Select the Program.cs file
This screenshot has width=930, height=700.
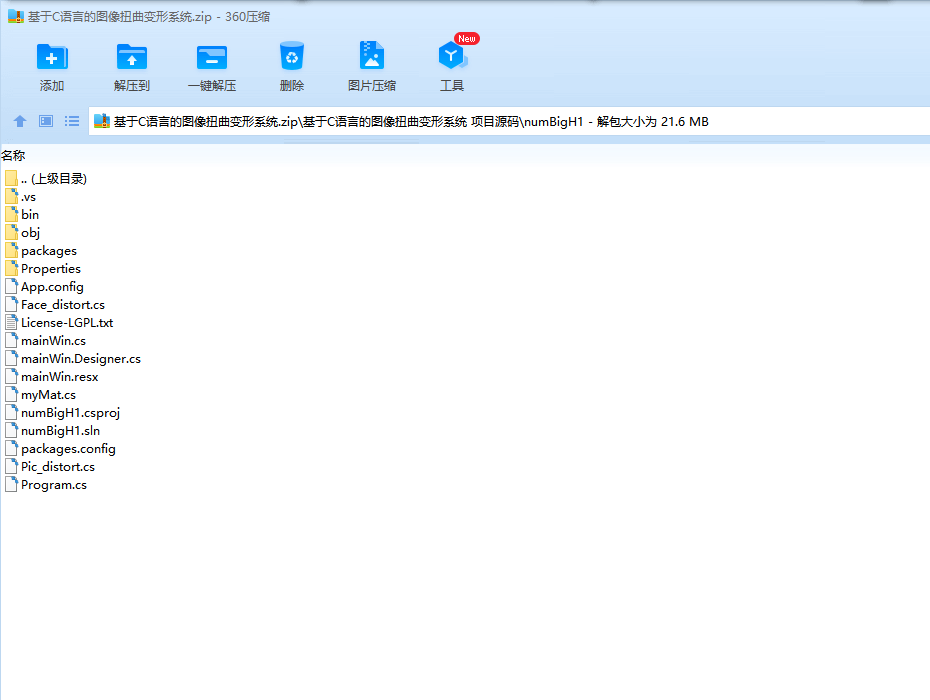coord(46,485)
